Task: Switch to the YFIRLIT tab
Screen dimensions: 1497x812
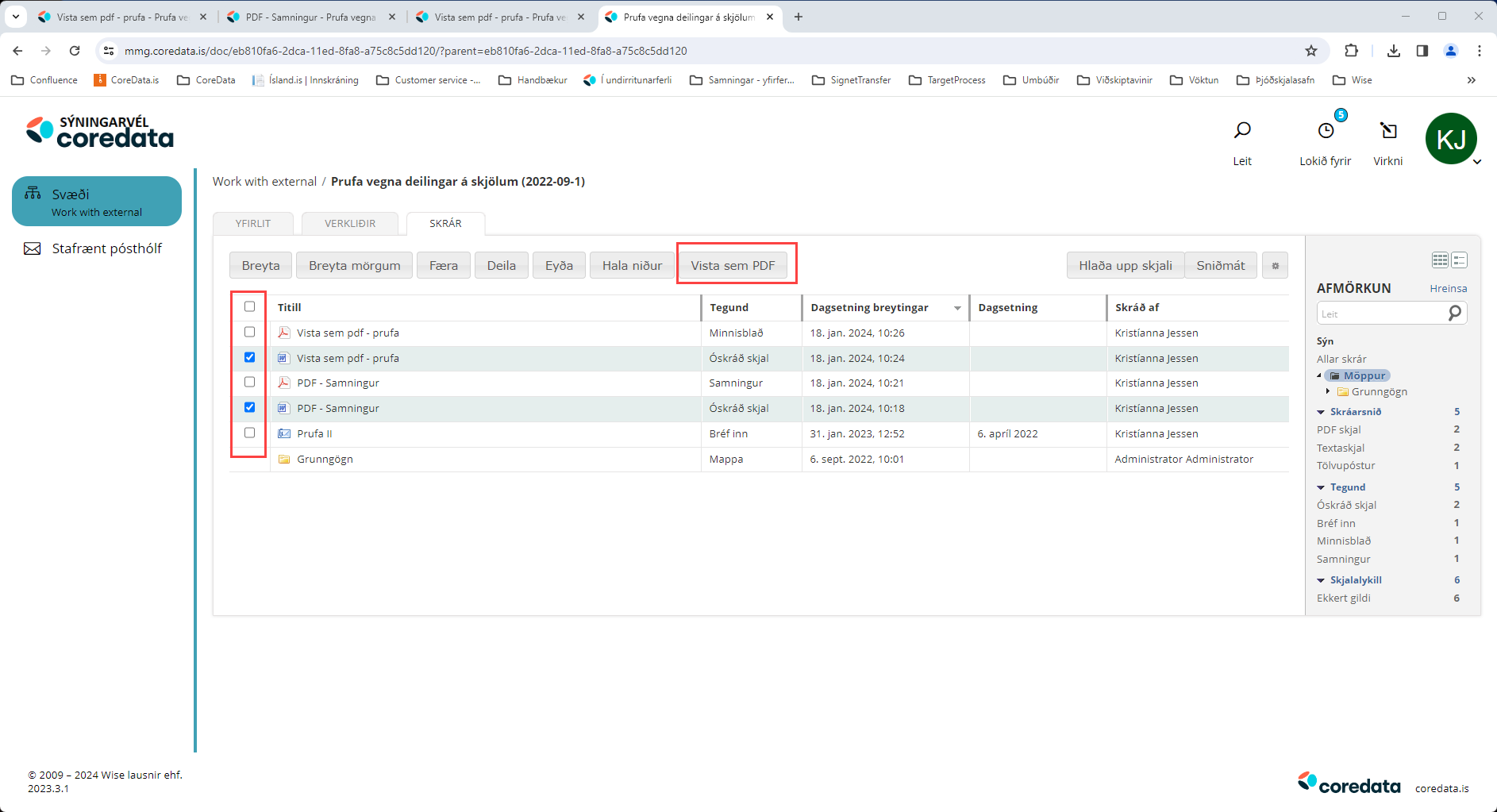Action: point(253,224)
